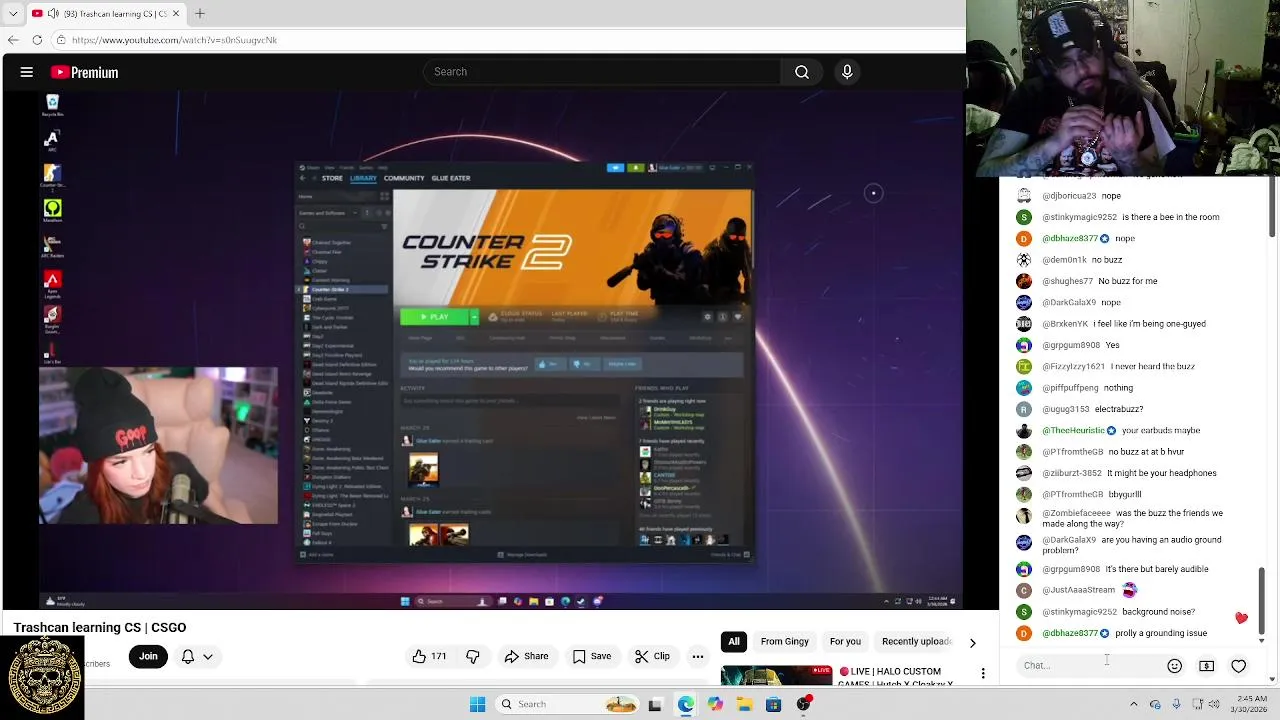Viewport: 1280px width, 720px height.
Task: Select the Recently uploaded filter chip
Action: click(917, 641)
